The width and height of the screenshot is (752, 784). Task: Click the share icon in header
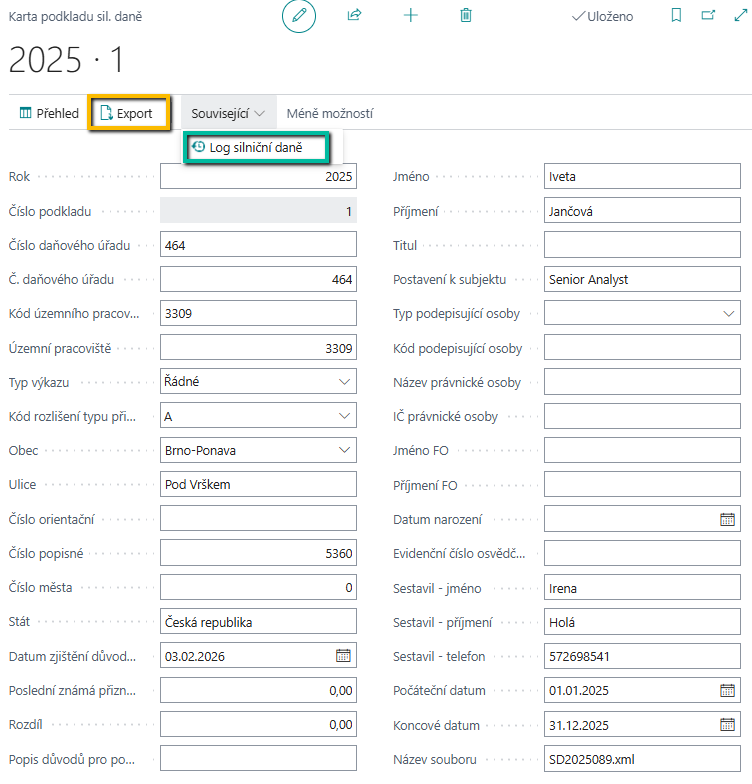coord(354,16)
